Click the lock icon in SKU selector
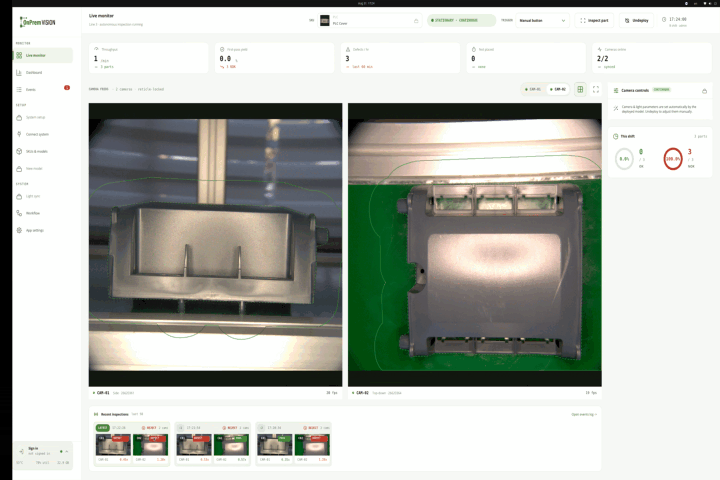720x480 pixels. [x=416, y=21]
